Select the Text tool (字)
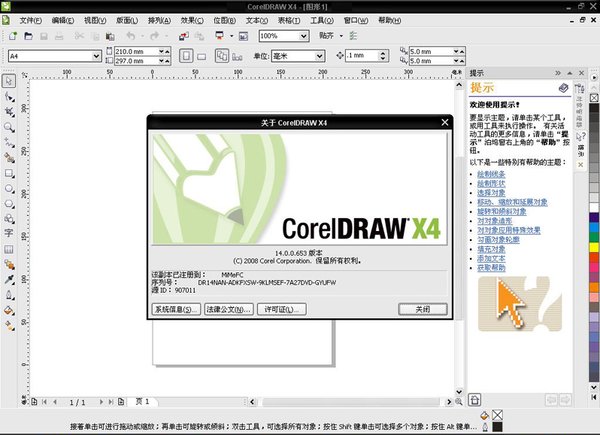Viewport: 600px width, 435px height. coord(9,233)
